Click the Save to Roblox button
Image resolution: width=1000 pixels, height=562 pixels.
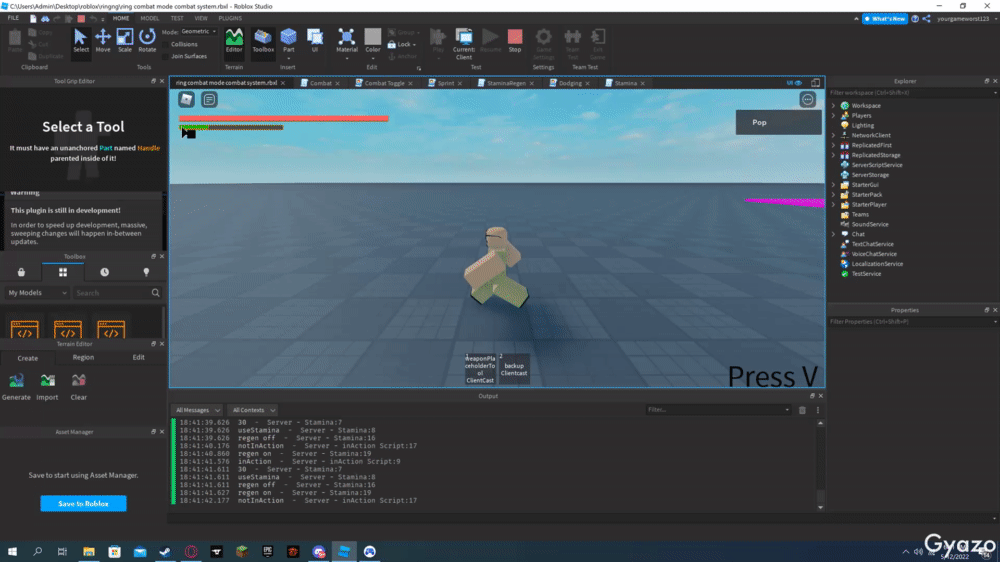[84, 503]
